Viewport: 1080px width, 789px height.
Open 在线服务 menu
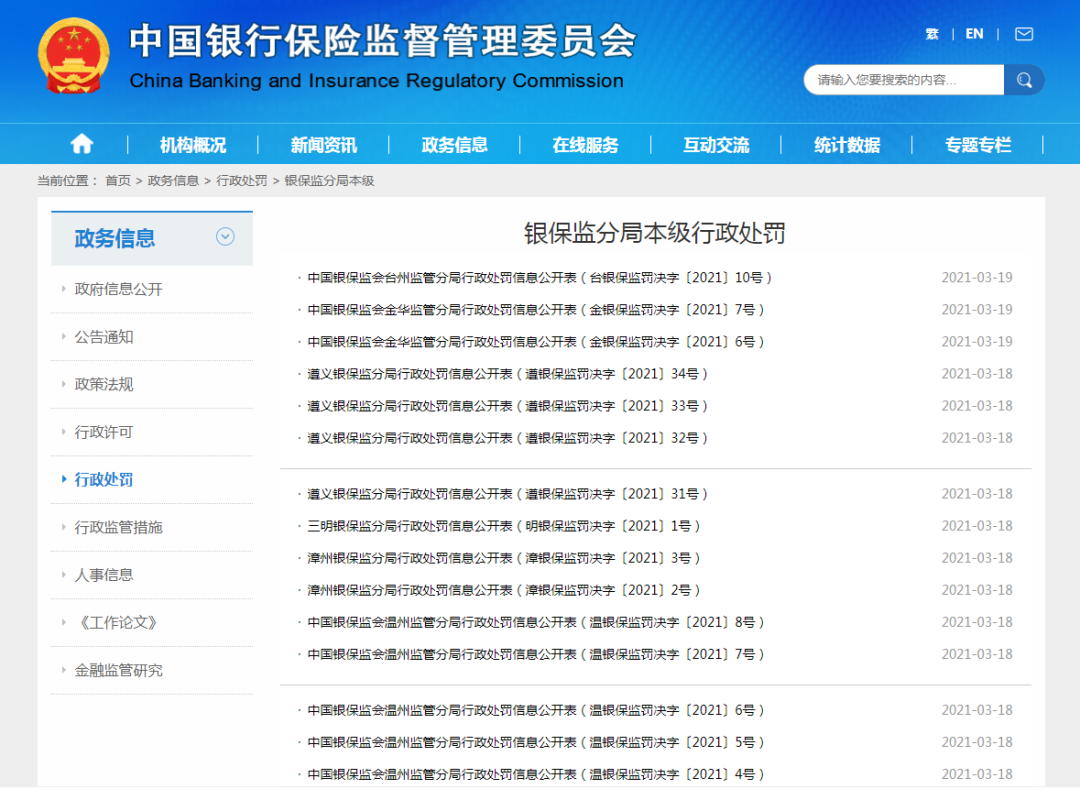(585, 145)
